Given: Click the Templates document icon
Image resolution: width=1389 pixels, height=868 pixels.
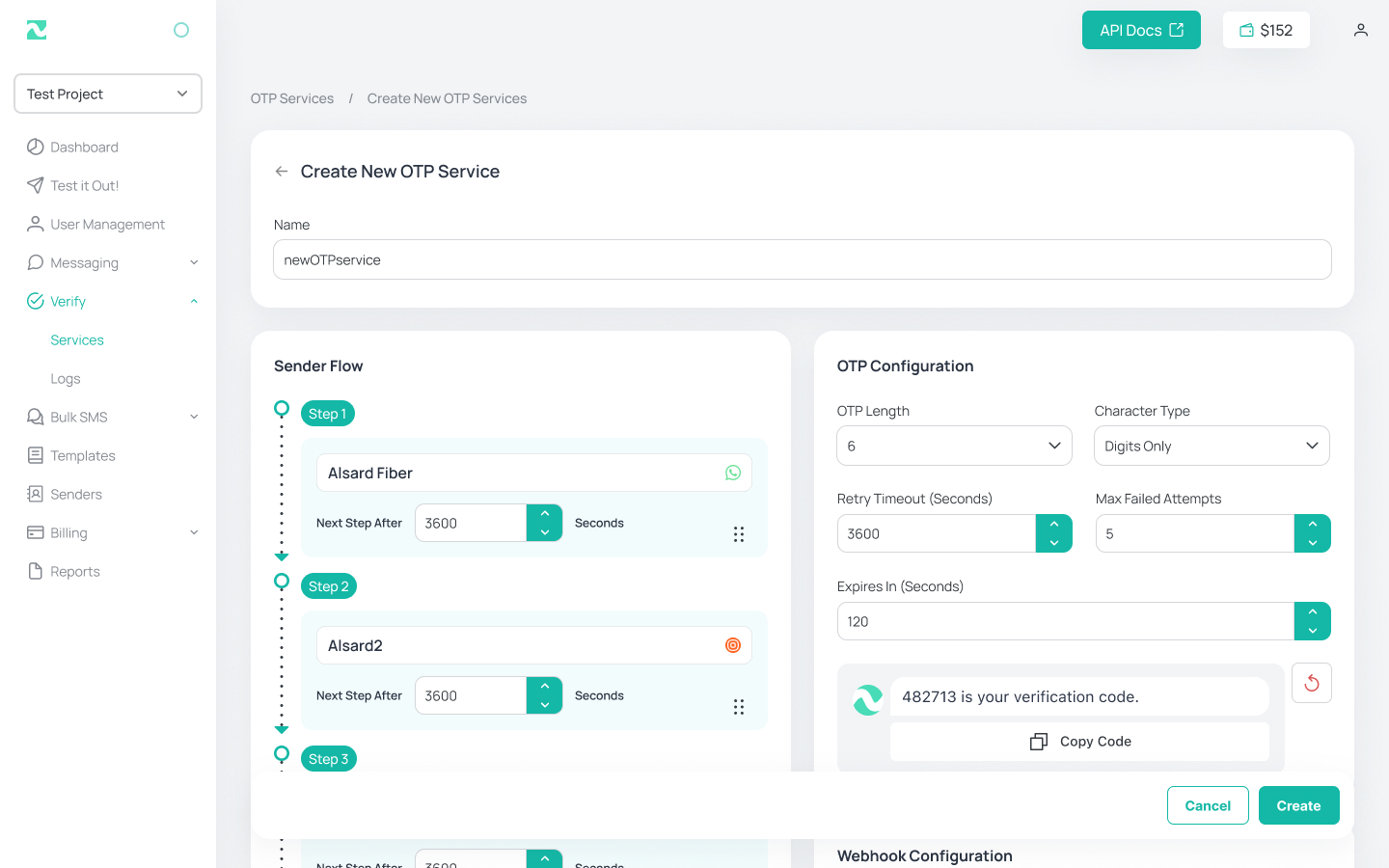Looking at the screenshot, I should (35, 455).
